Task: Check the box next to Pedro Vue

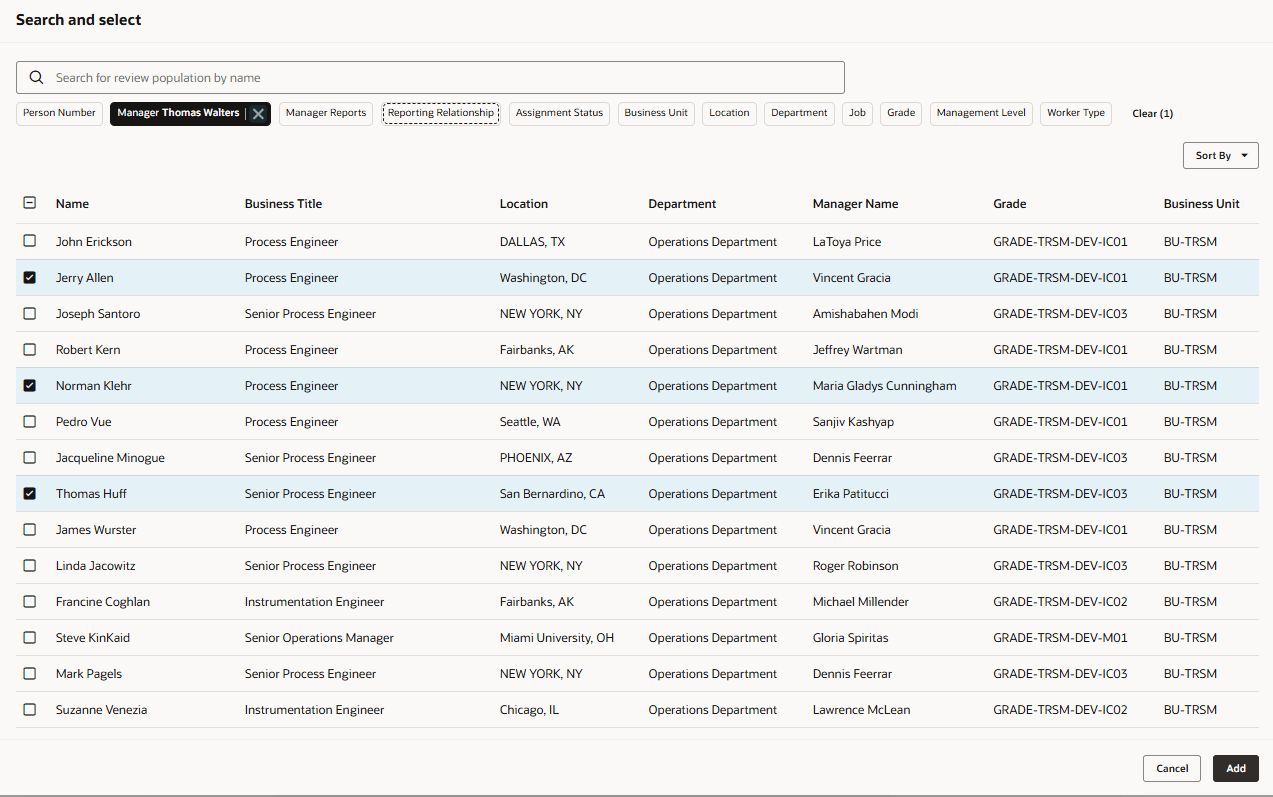Action: 29,421
